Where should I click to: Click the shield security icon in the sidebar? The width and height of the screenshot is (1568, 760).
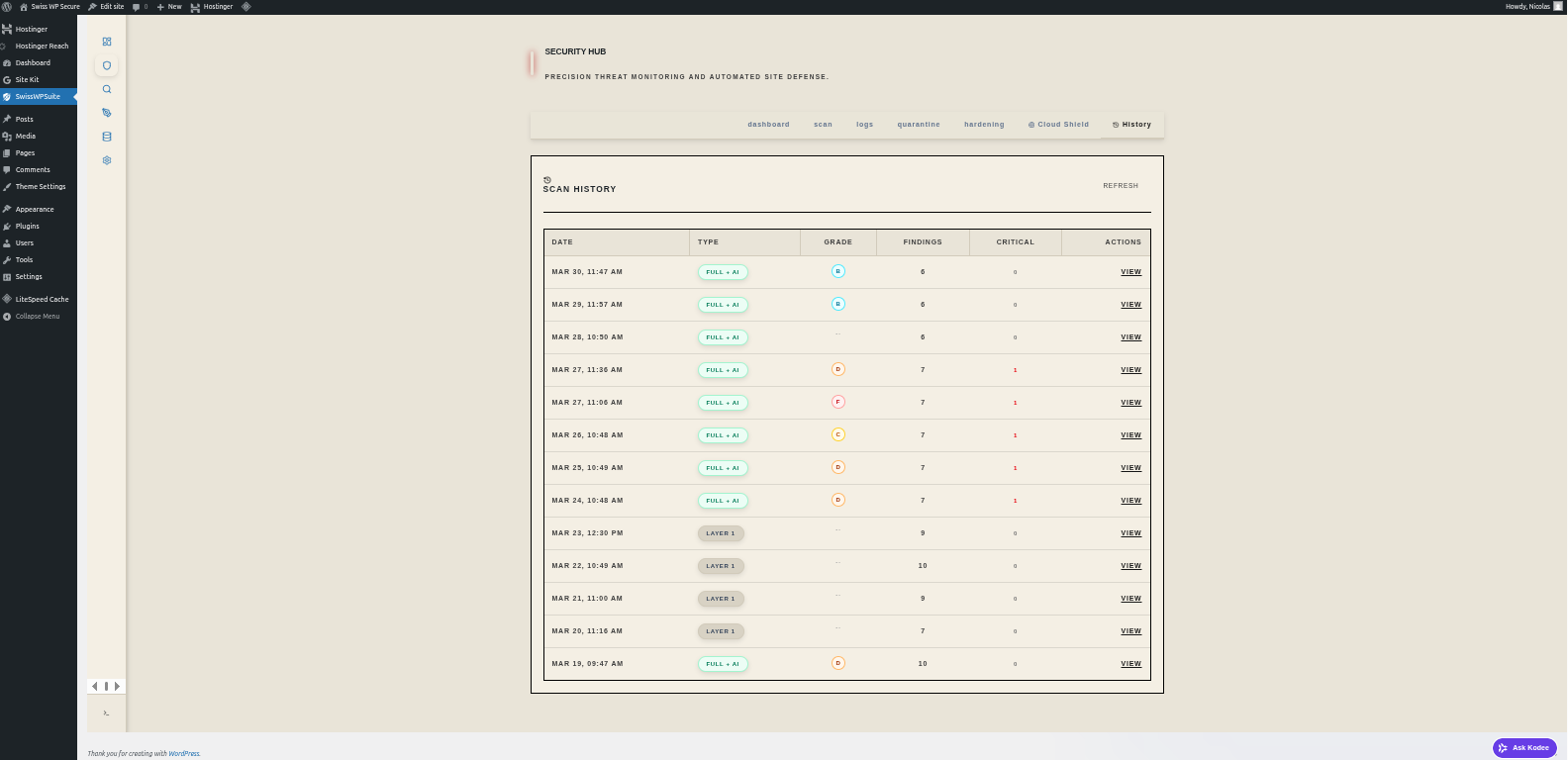coord(107,65)
